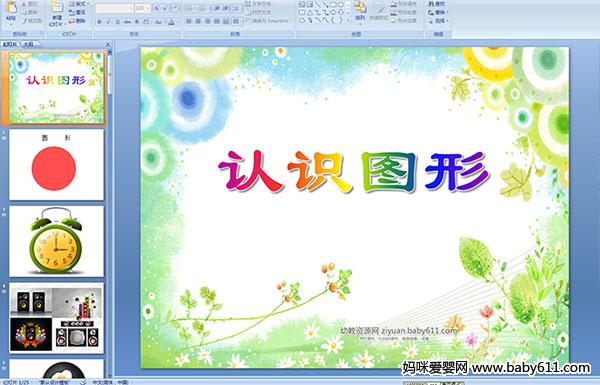Switch to the Outline tab in the pane

29,44
